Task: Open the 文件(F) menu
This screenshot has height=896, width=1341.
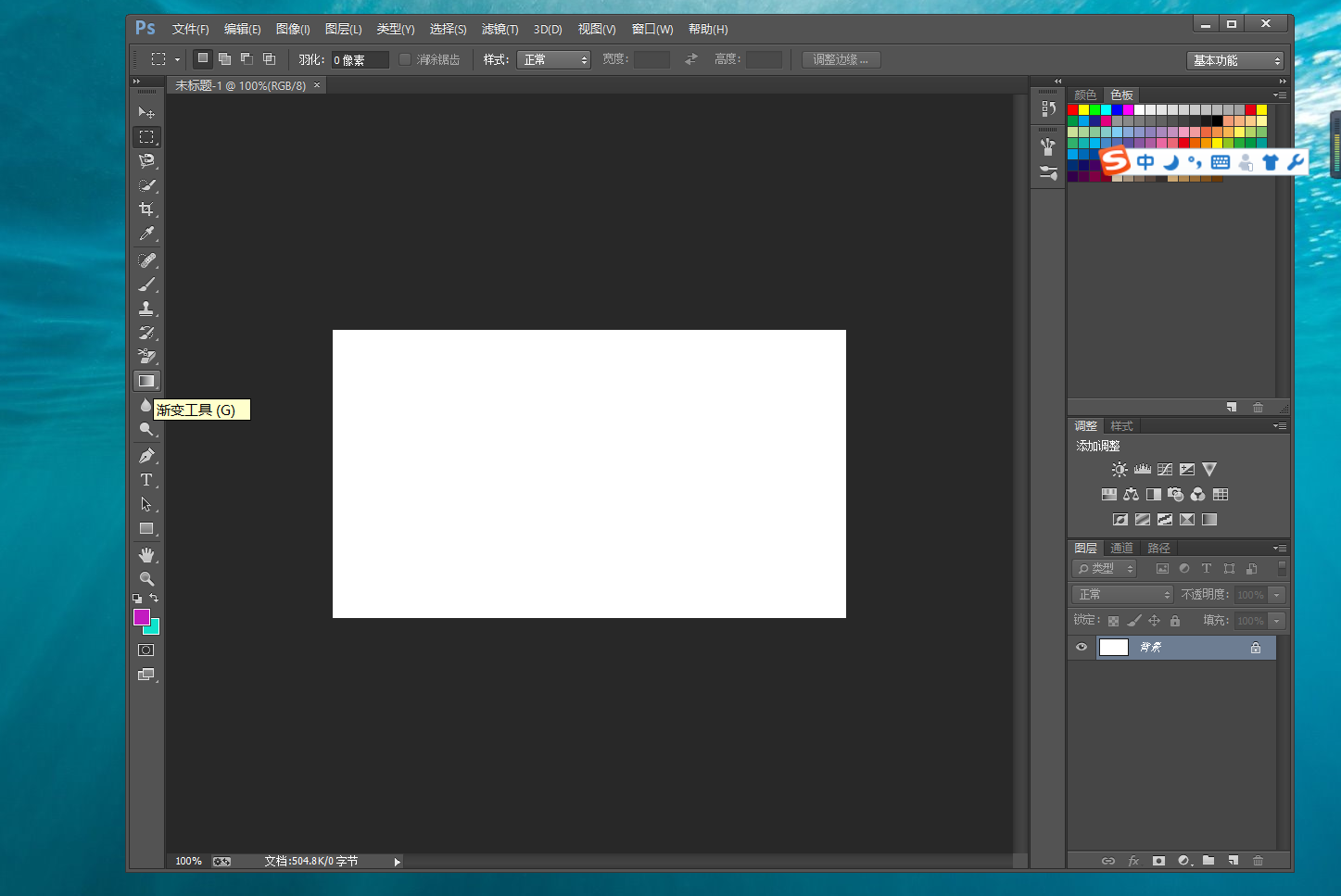Action: [x=191, y=30]
